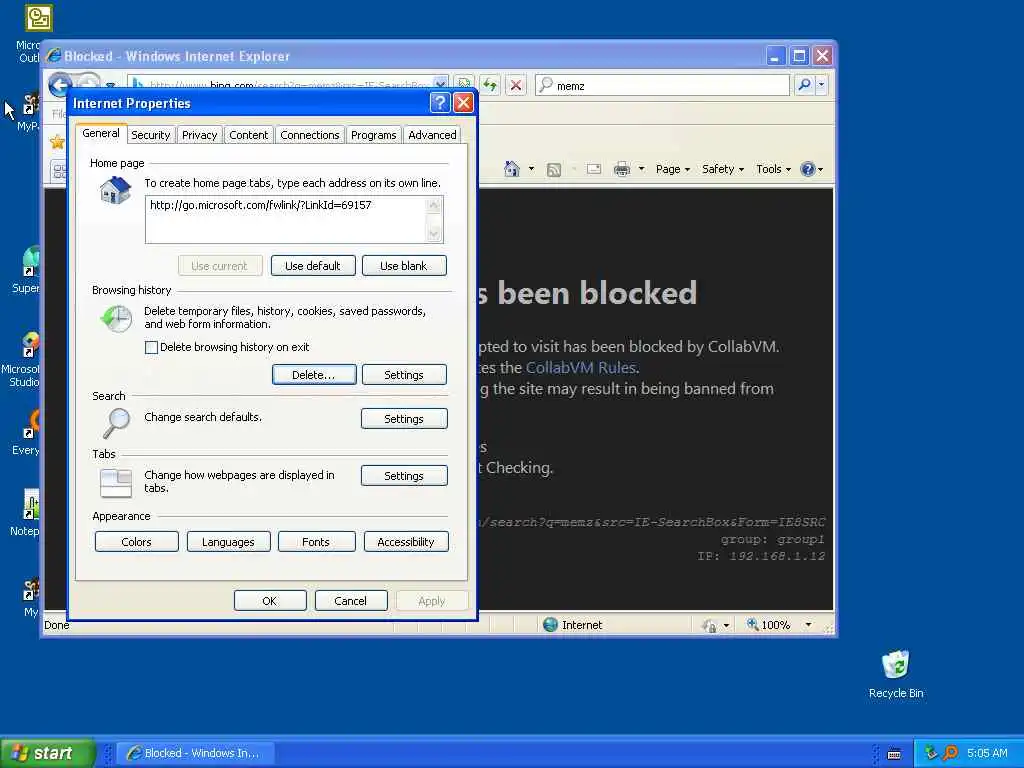Screen dimensions: 1024x768
Task: Open Search defaults Settings
Action: 404,419
